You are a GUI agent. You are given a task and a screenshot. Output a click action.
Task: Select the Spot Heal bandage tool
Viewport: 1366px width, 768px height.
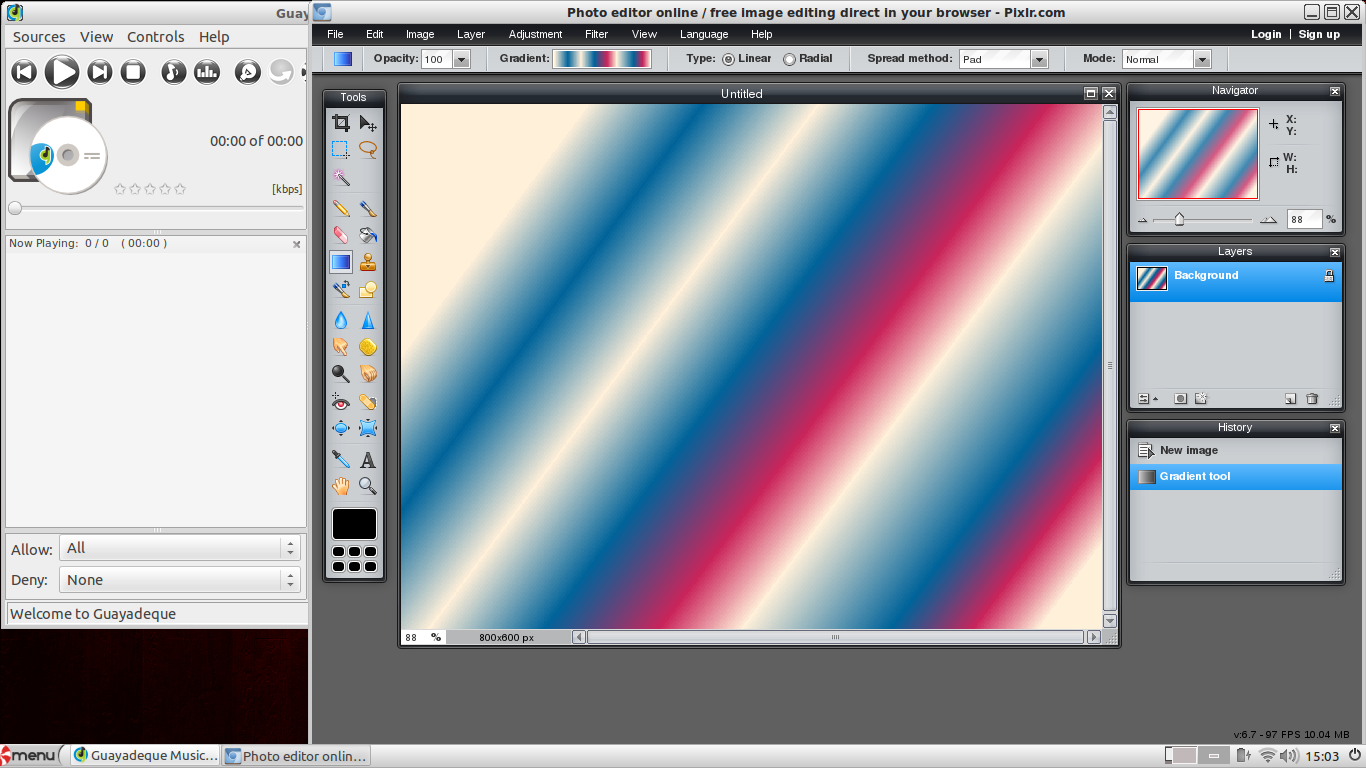point(368,401)
